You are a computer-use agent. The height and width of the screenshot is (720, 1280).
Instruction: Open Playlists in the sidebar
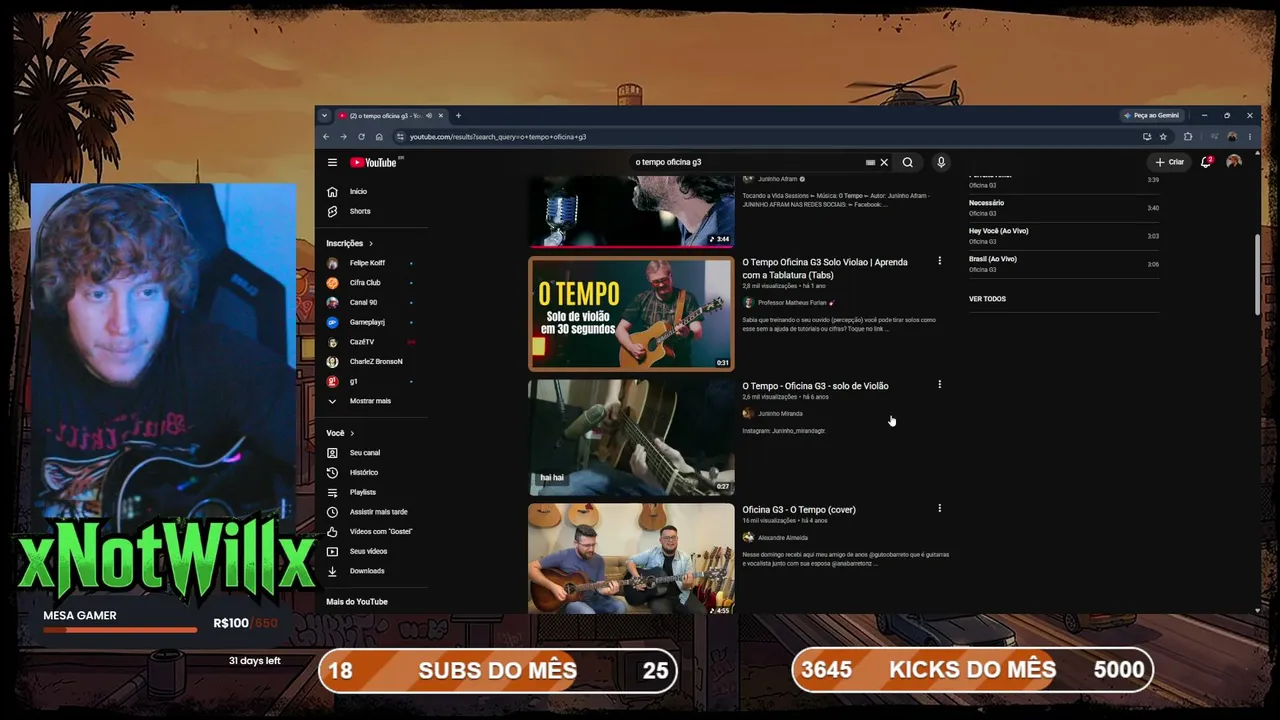click(x=363, y=492)
